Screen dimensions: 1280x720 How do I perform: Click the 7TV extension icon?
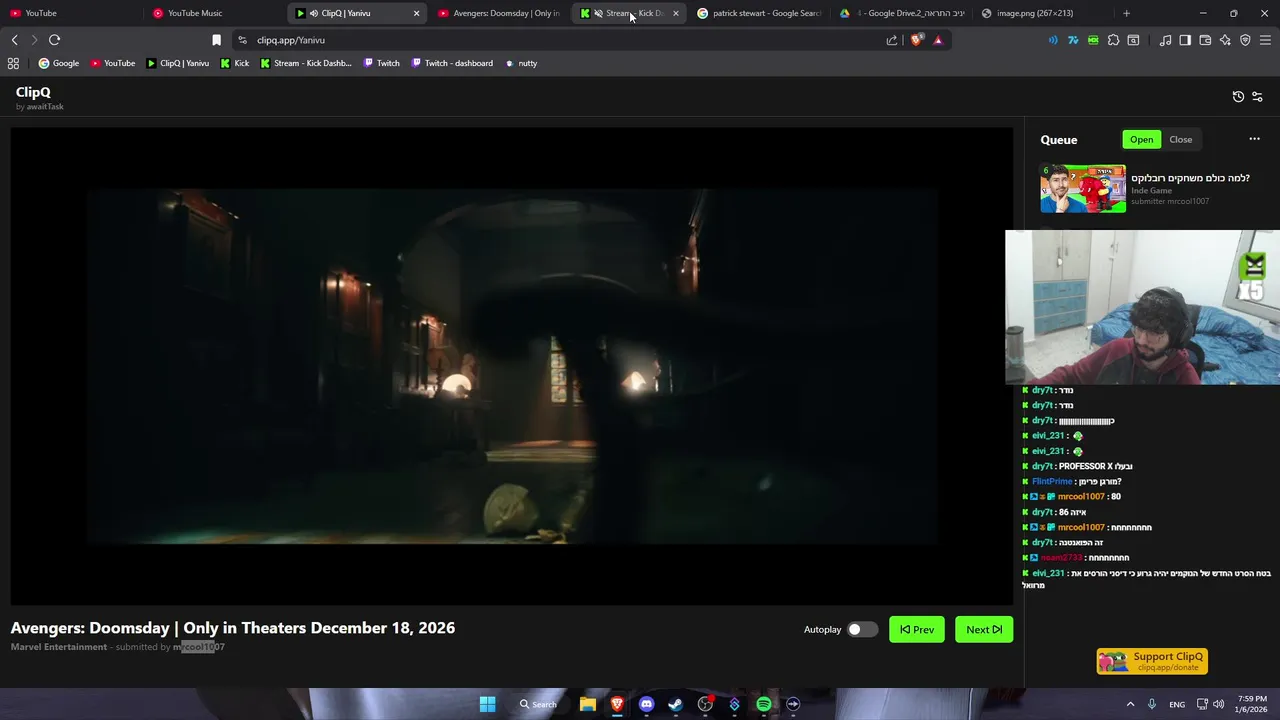pos(1073,40)
